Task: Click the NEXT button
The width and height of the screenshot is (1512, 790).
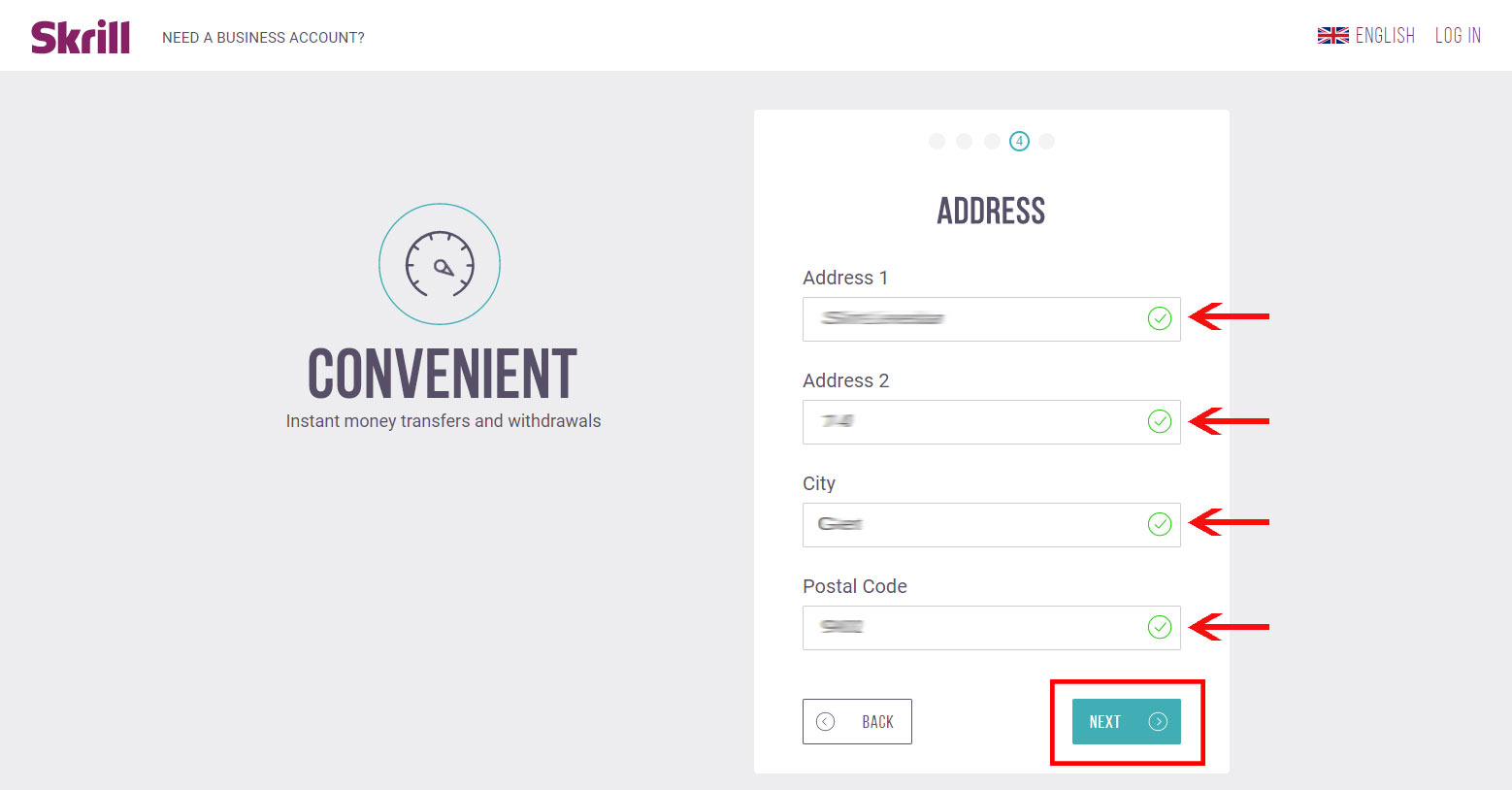Action: (x=1127, y=721)
